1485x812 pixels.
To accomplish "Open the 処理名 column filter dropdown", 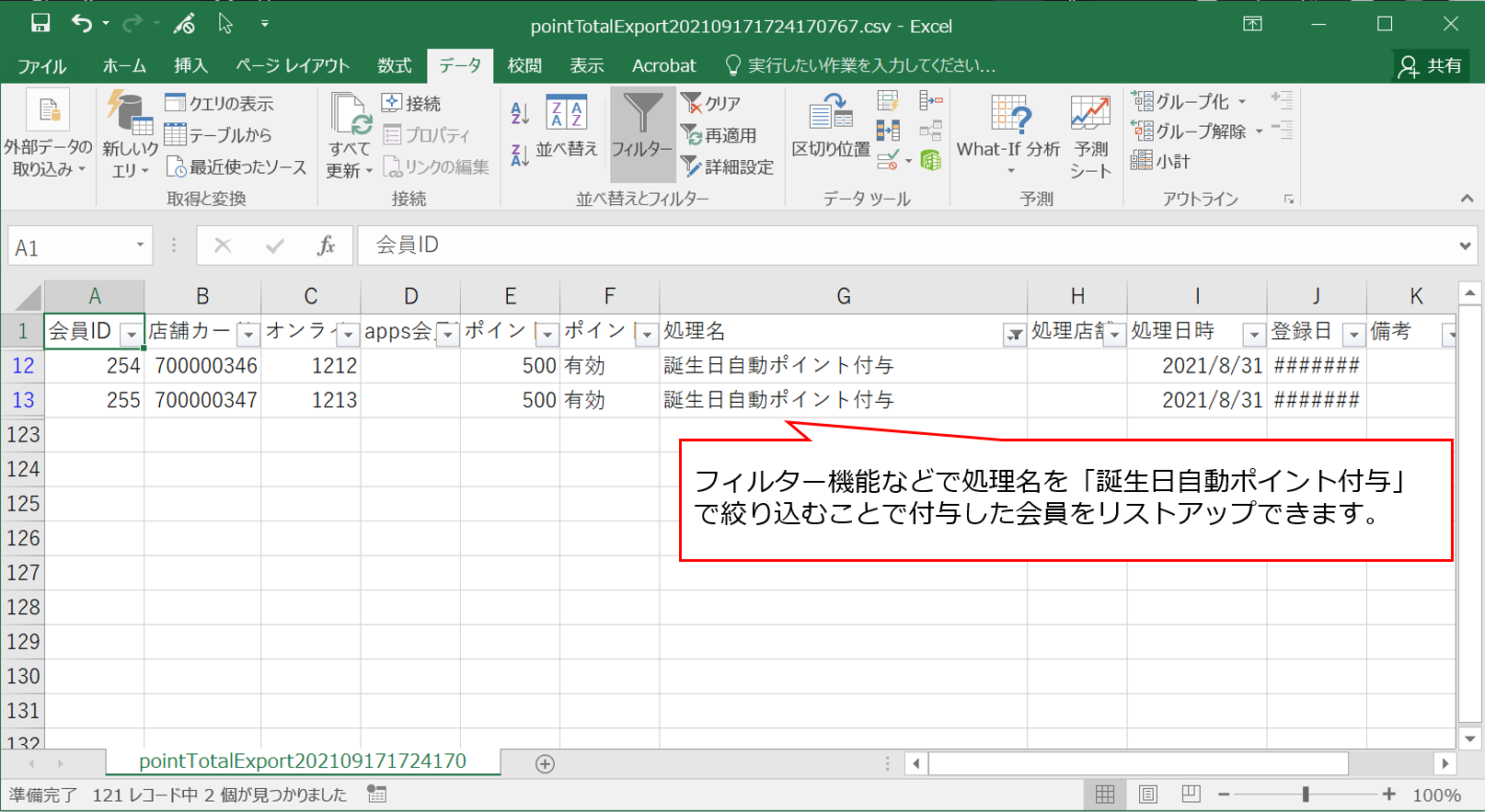I will (x=1014, y=335).
